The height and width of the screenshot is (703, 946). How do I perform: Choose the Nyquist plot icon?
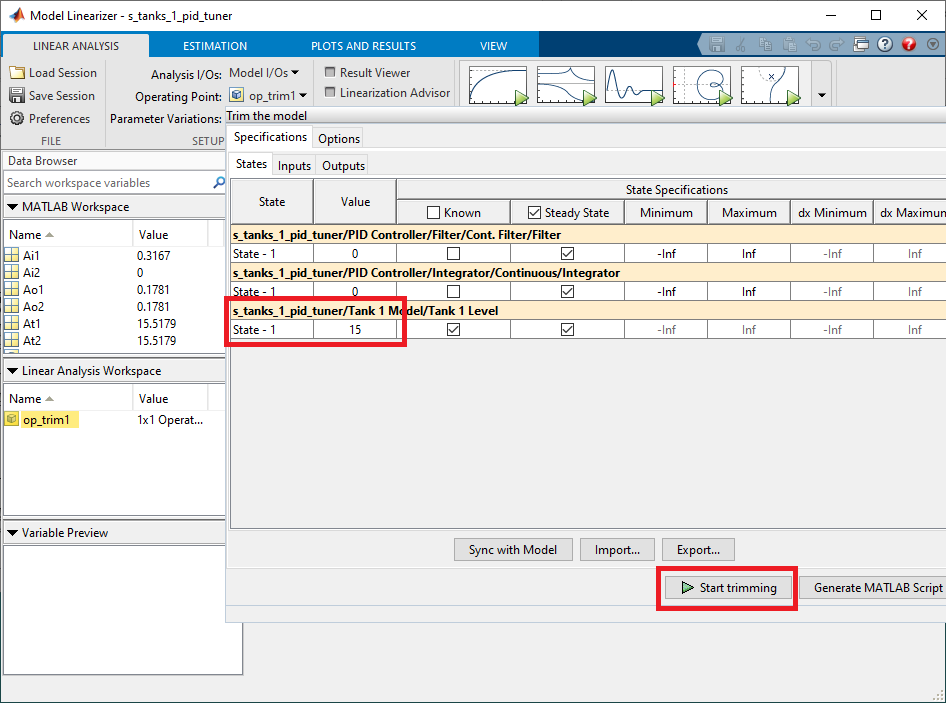pyautogui.click(x=701, y=85)
